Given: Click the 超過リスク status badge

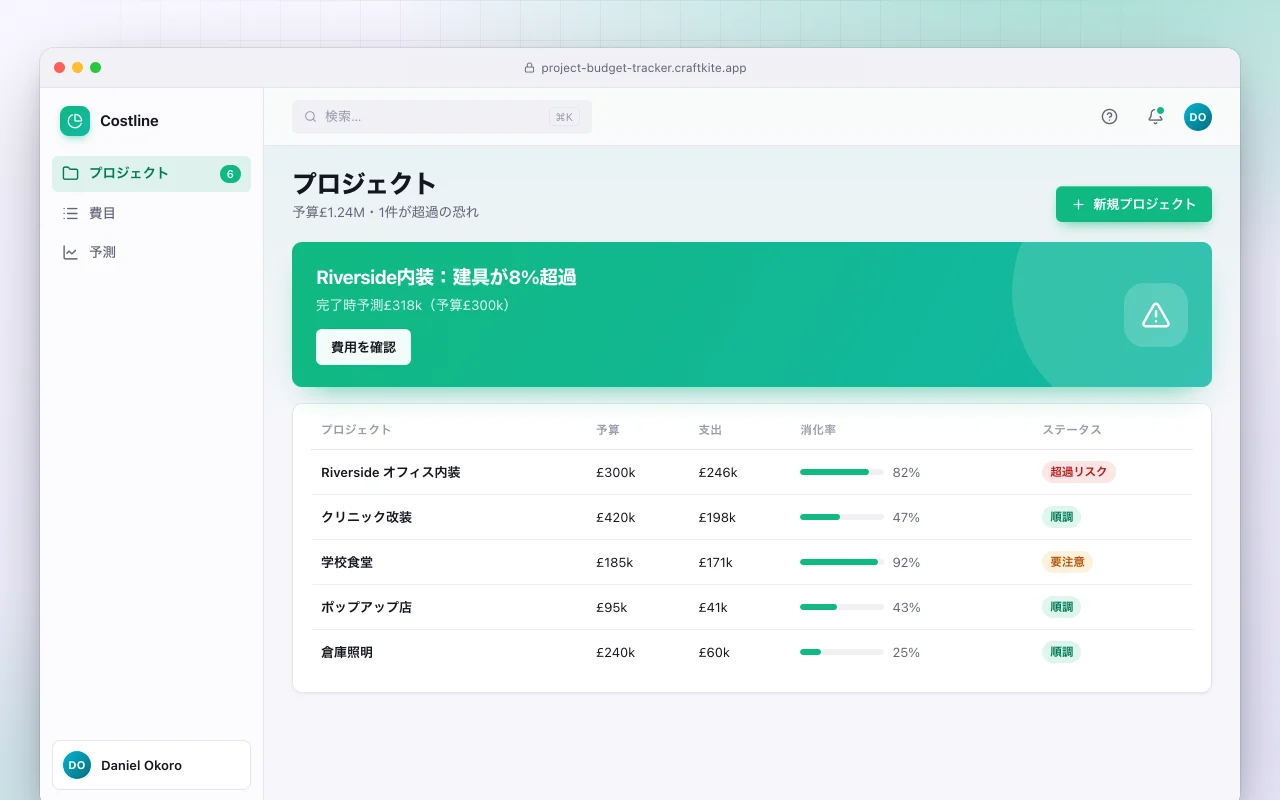Looking at the screenshot, I should [1079, 472].
